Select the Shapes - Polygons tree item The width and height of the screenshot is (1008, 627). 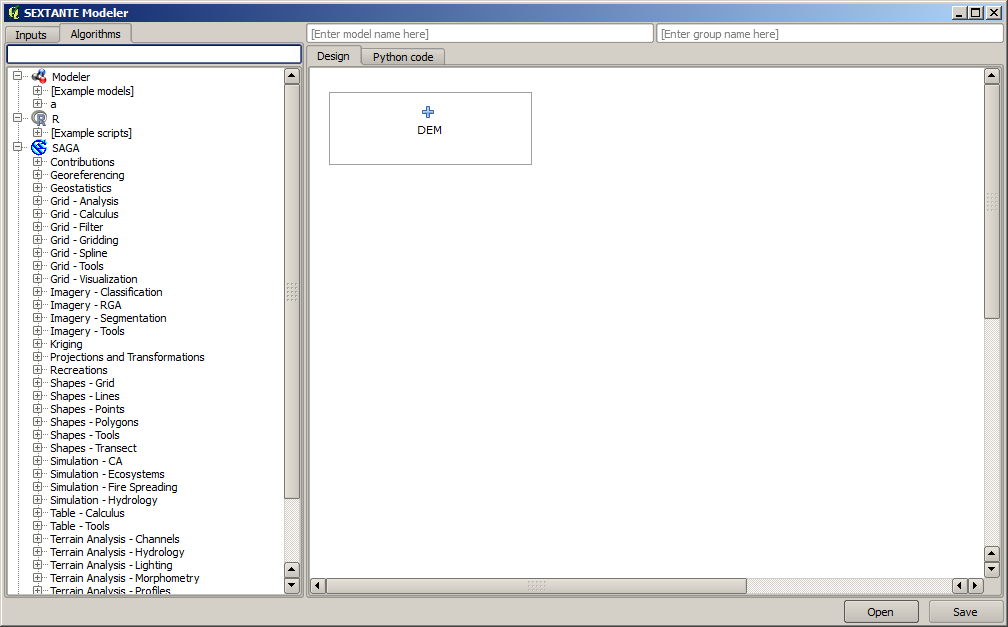(94, 422)
